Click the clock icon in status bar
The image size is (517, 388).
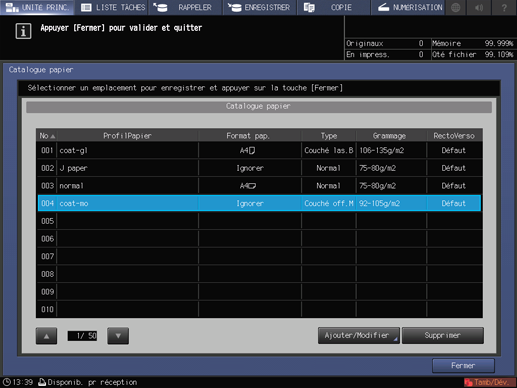6,382
